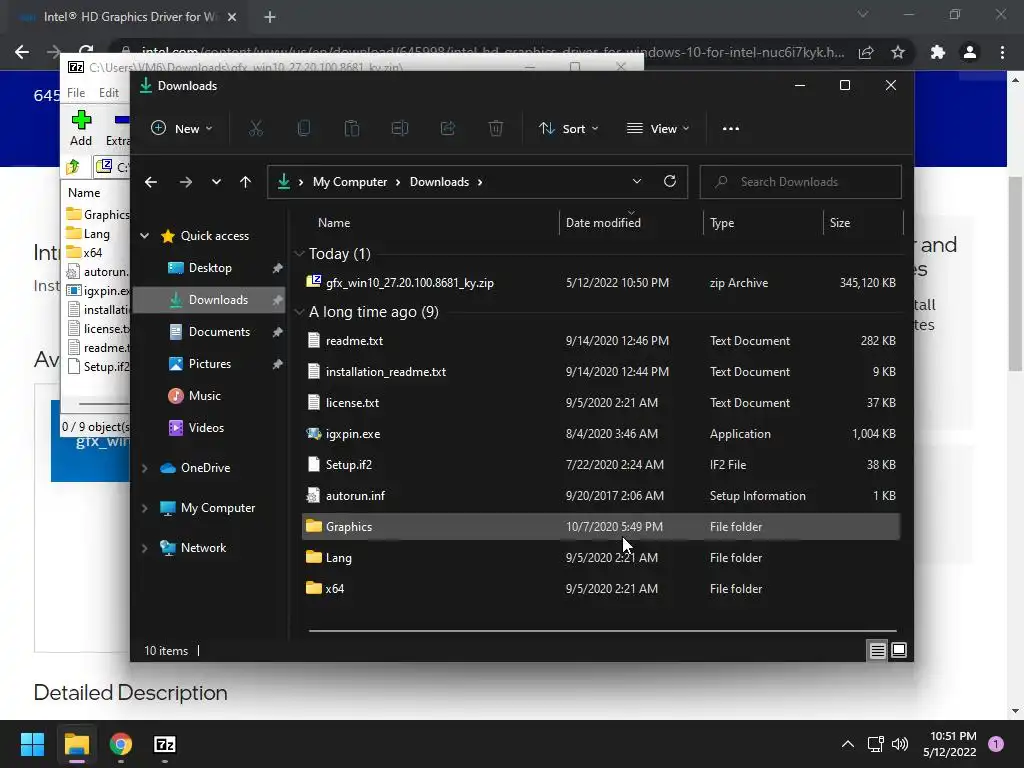Switch to large thumbnails view via status bar icon
This screenshot has height=768, width=1024.
(899, 650)
